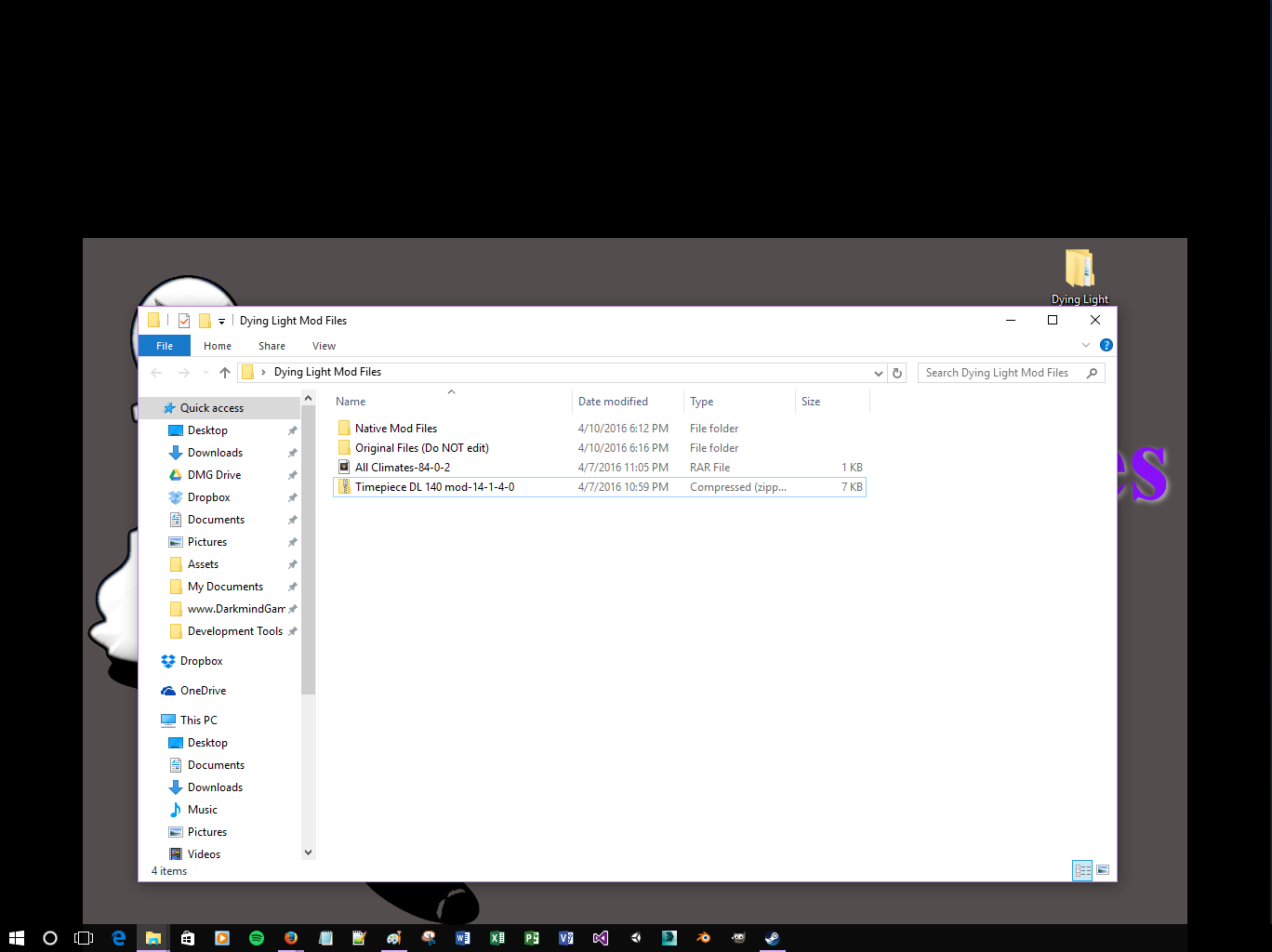Open Microsoft Word from taskbar
1272x952 pixels.
tap(463, 938)
